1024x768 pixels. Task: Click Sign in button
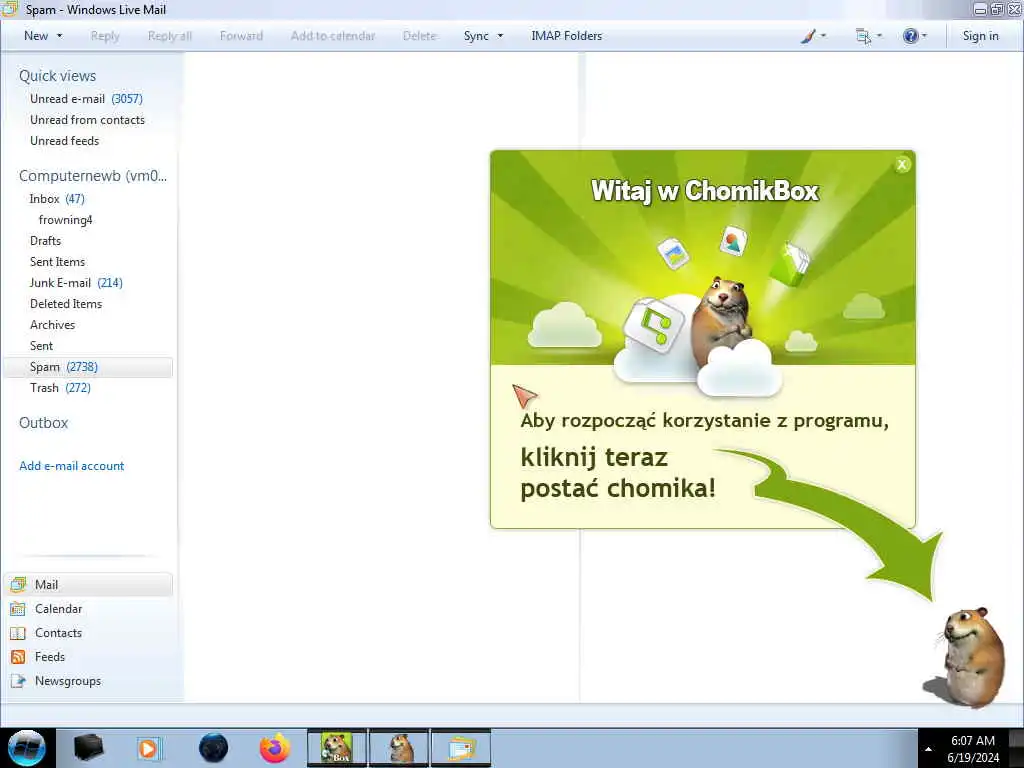pos(980,36)
